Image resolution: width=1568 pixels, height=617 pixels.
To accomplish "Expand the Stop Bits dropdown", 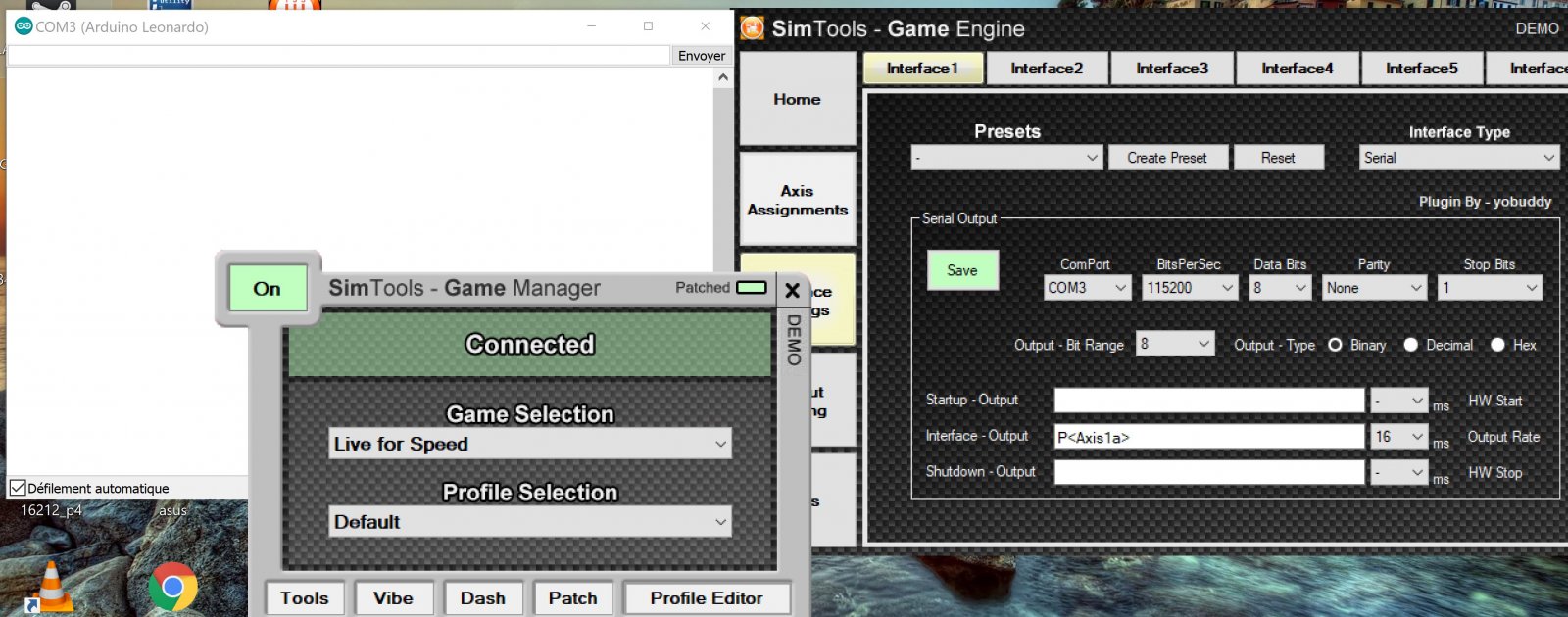I will [x=1490, y=288].
